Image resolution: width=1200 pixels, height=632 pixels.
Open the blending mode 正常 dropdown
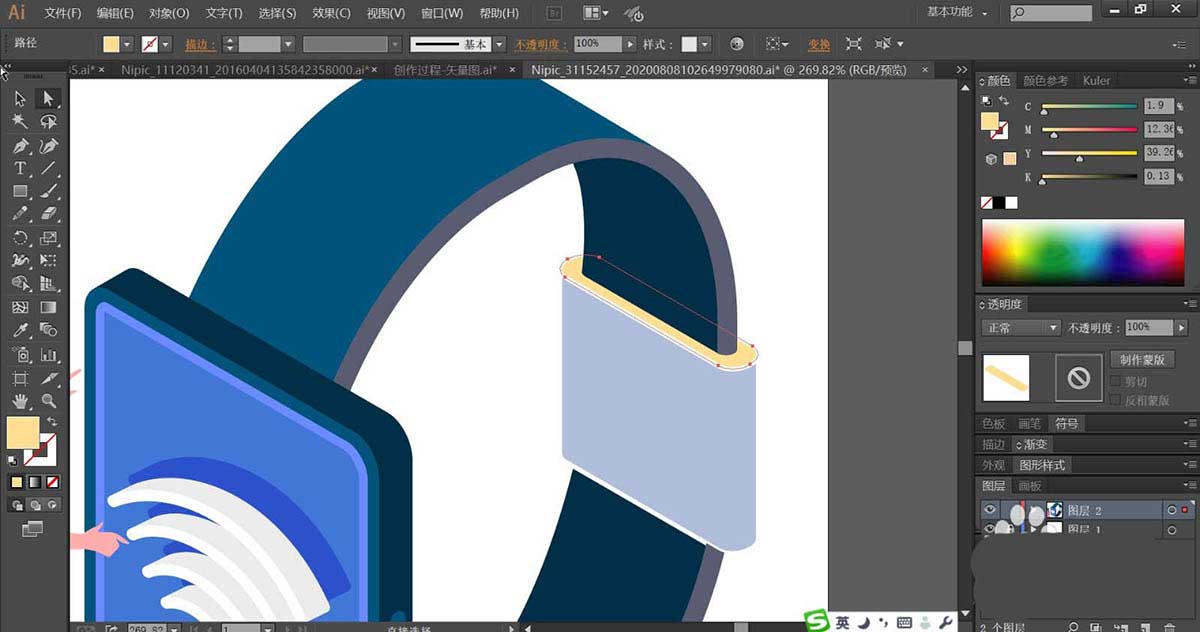(x=1021, y=328)
